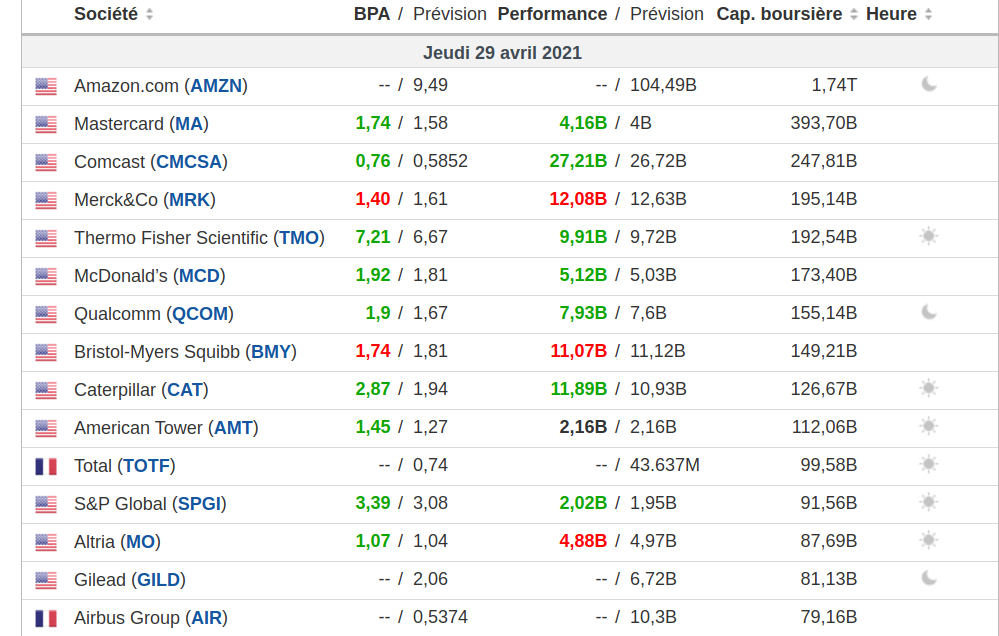Click the sun icon in Altria row

point(929,541)
